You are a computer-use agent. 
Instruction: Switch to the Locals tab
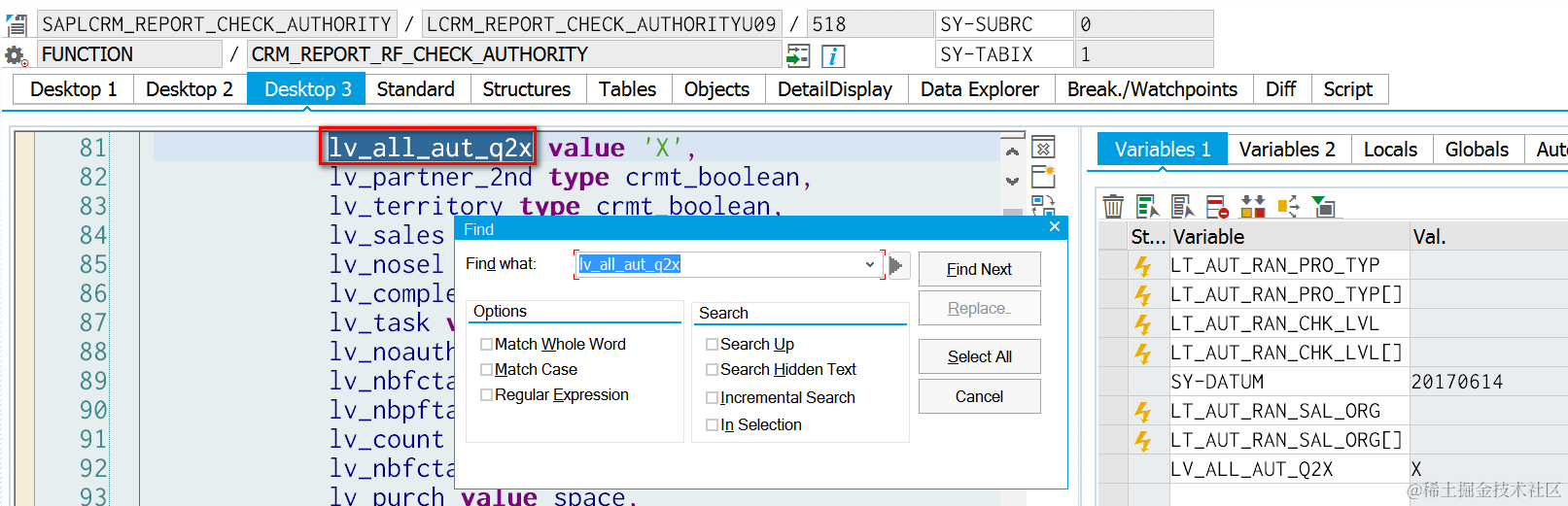tap(1391, 150)
